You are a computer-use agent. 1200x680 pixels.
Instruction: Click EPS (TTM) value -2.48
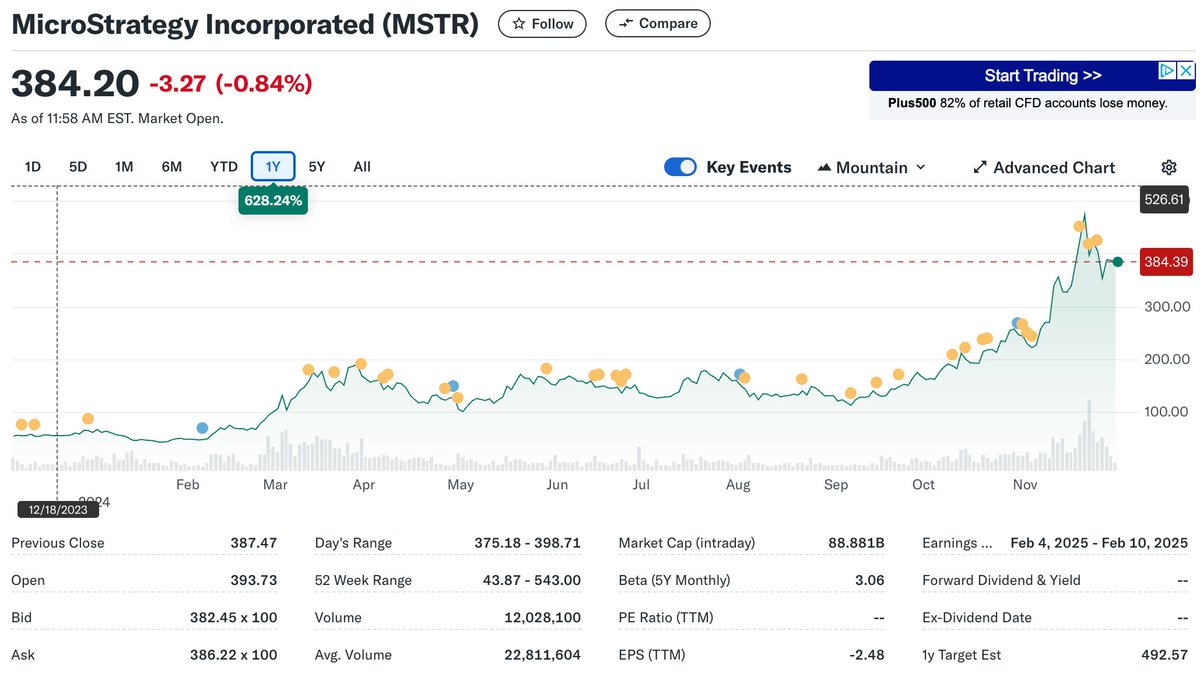(x=869, y=655)
